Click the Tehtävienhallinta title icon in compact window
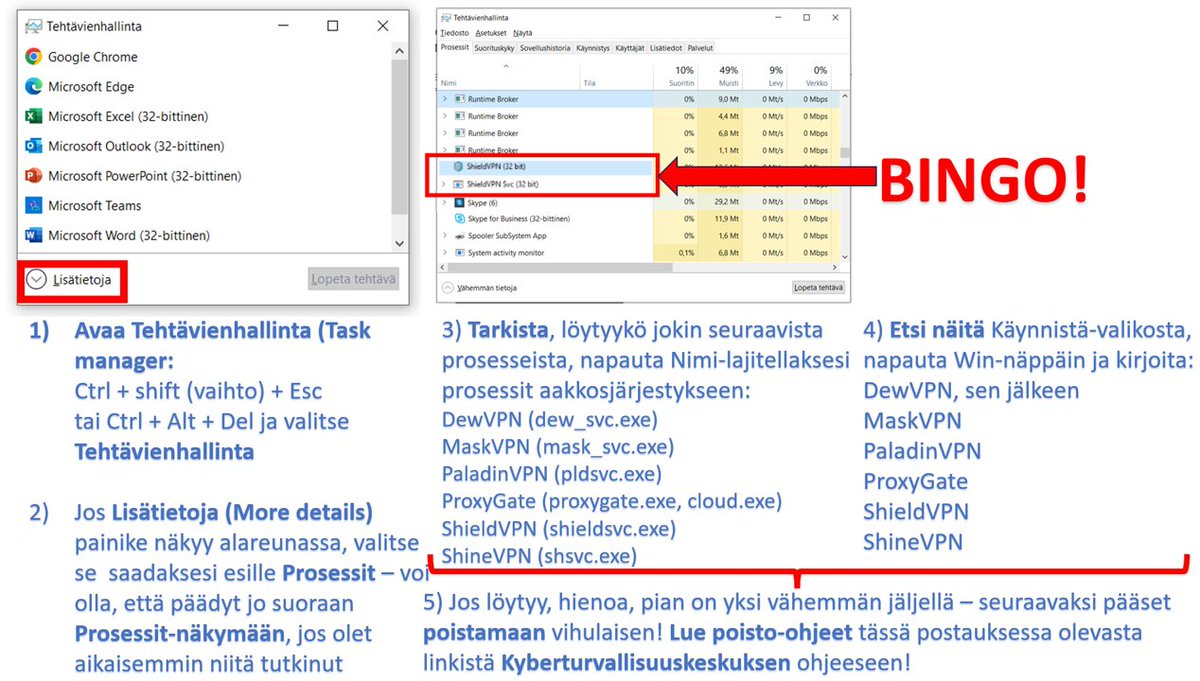 click(x=33, y=26)
